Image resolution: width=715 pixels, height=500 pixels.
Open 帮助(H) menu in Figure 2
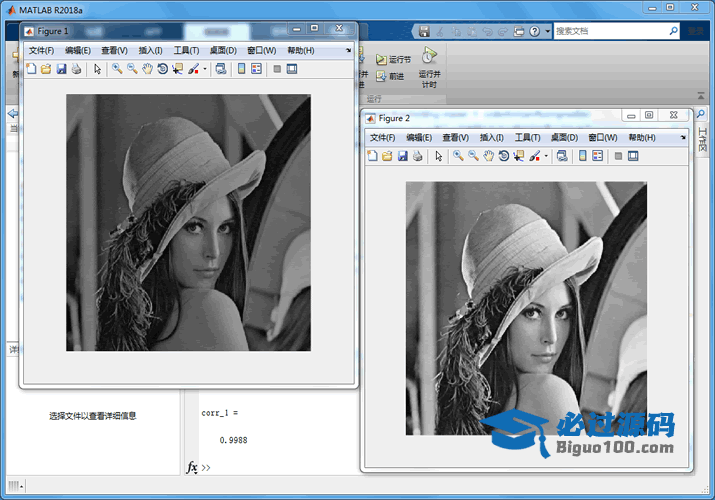642,138
